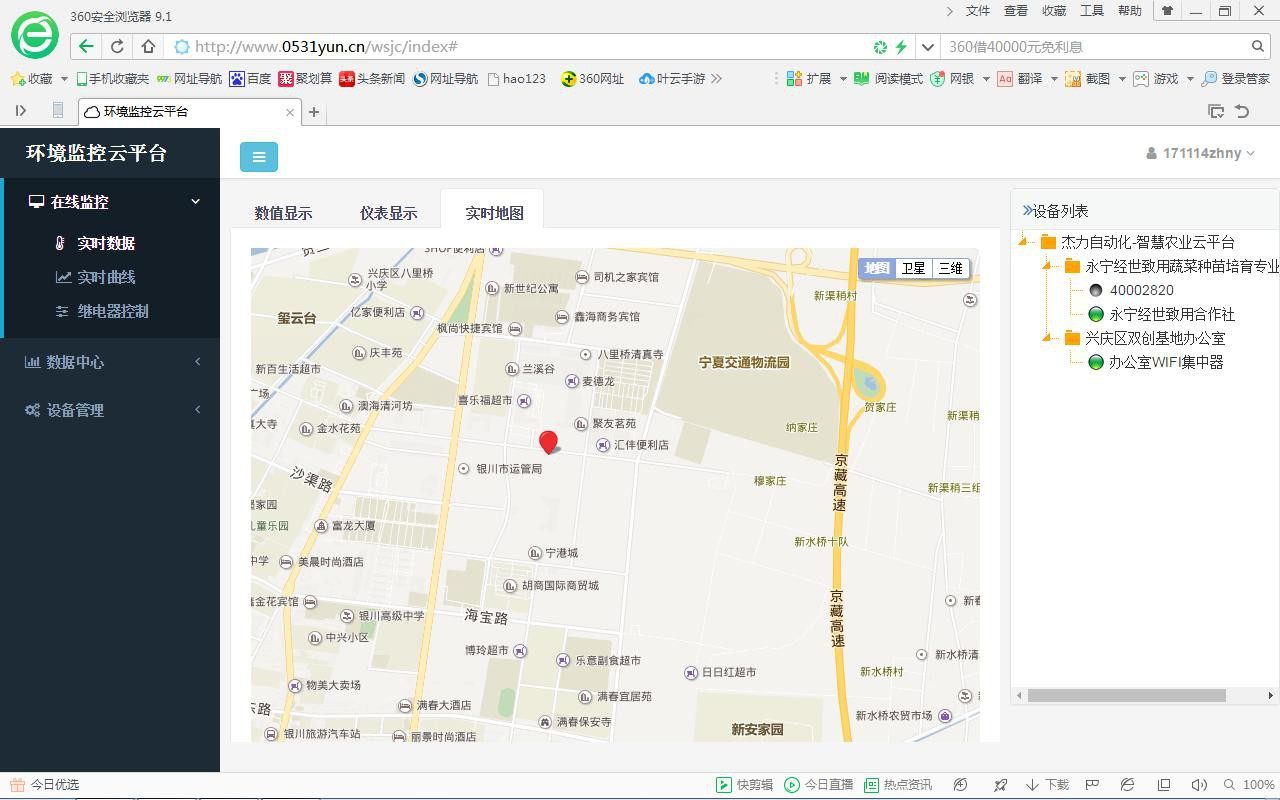1280x800 pixels.
Task: Collapse the 永宁经世致用蔬菜种苗培育专业 tree folder
Action: pos(1048,266)
